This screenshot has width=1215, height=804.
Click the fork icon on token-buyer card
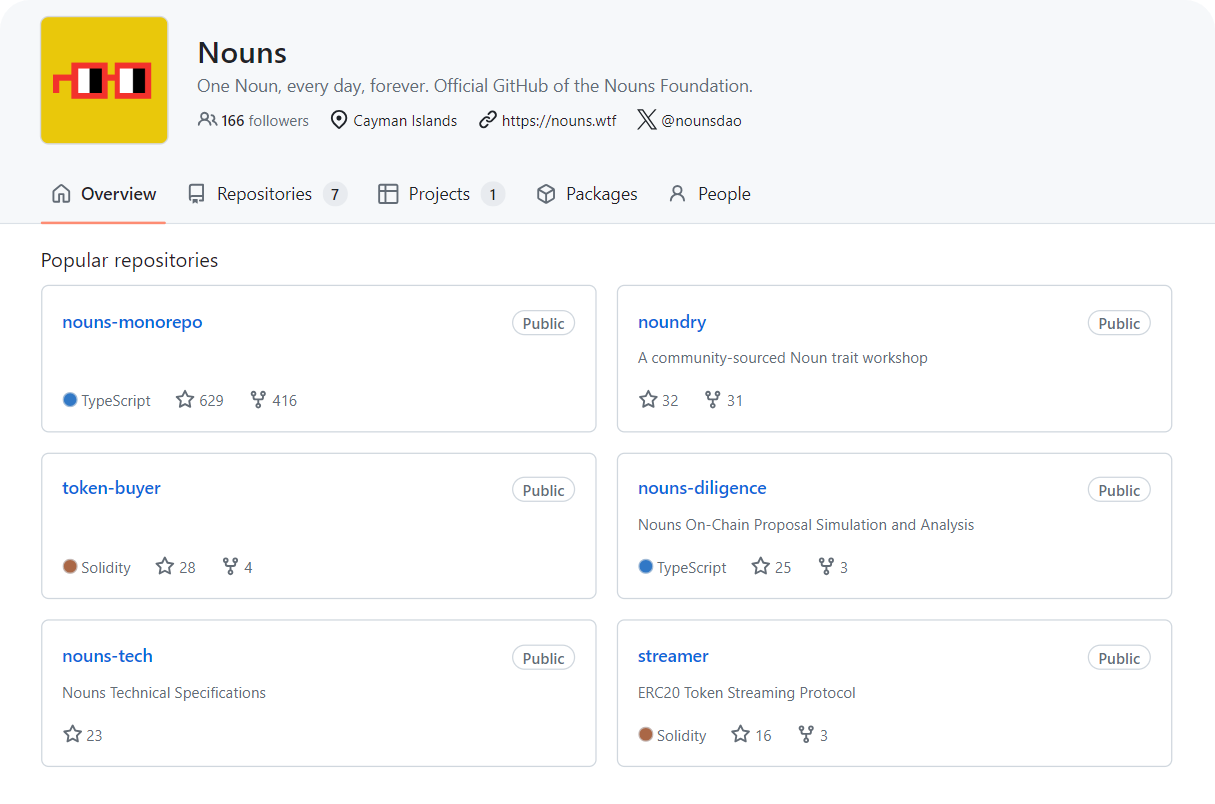230,567
